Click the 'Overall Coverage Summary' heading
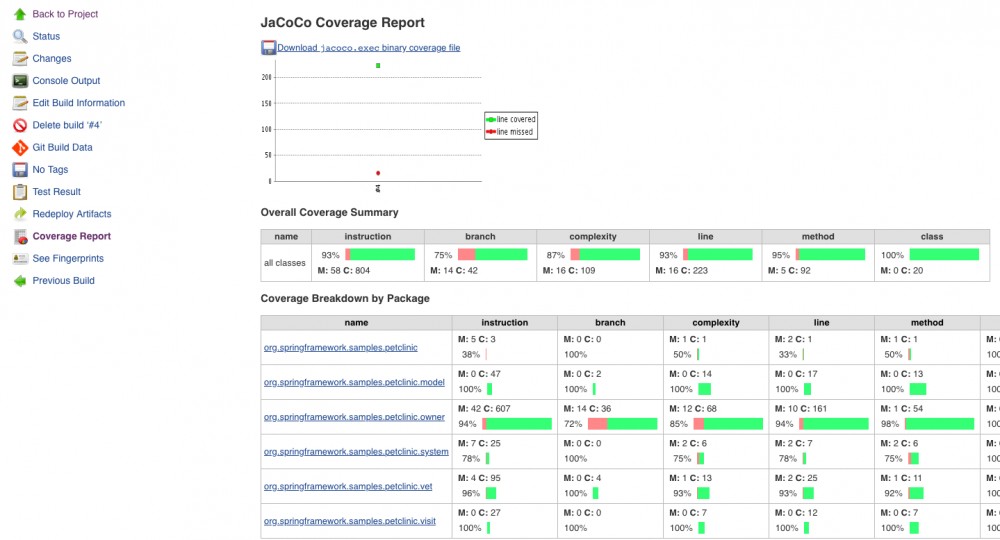1000x540 pixels. 330,212
